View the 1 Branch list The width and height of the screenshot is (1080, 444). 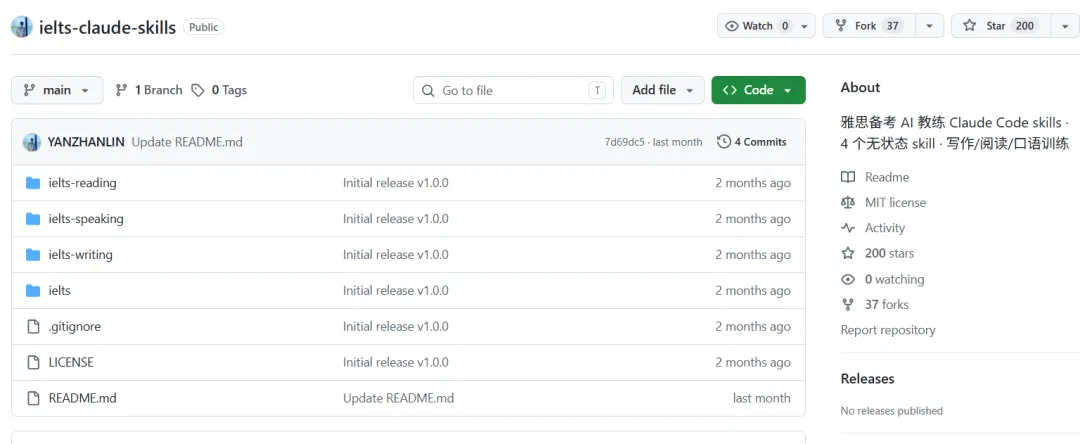pos(149,90)
